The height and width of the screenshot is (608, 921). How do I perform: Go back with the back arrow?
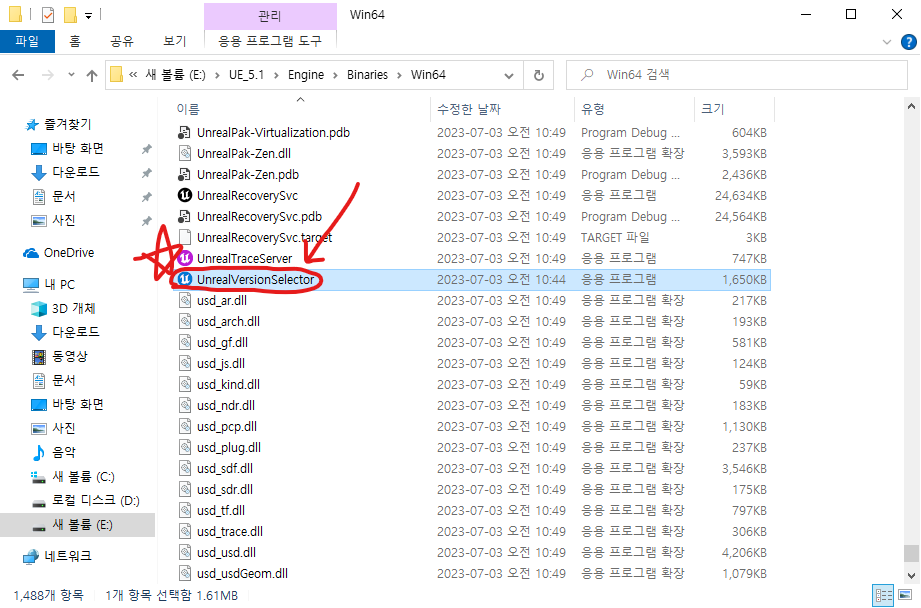click(18, 75)
